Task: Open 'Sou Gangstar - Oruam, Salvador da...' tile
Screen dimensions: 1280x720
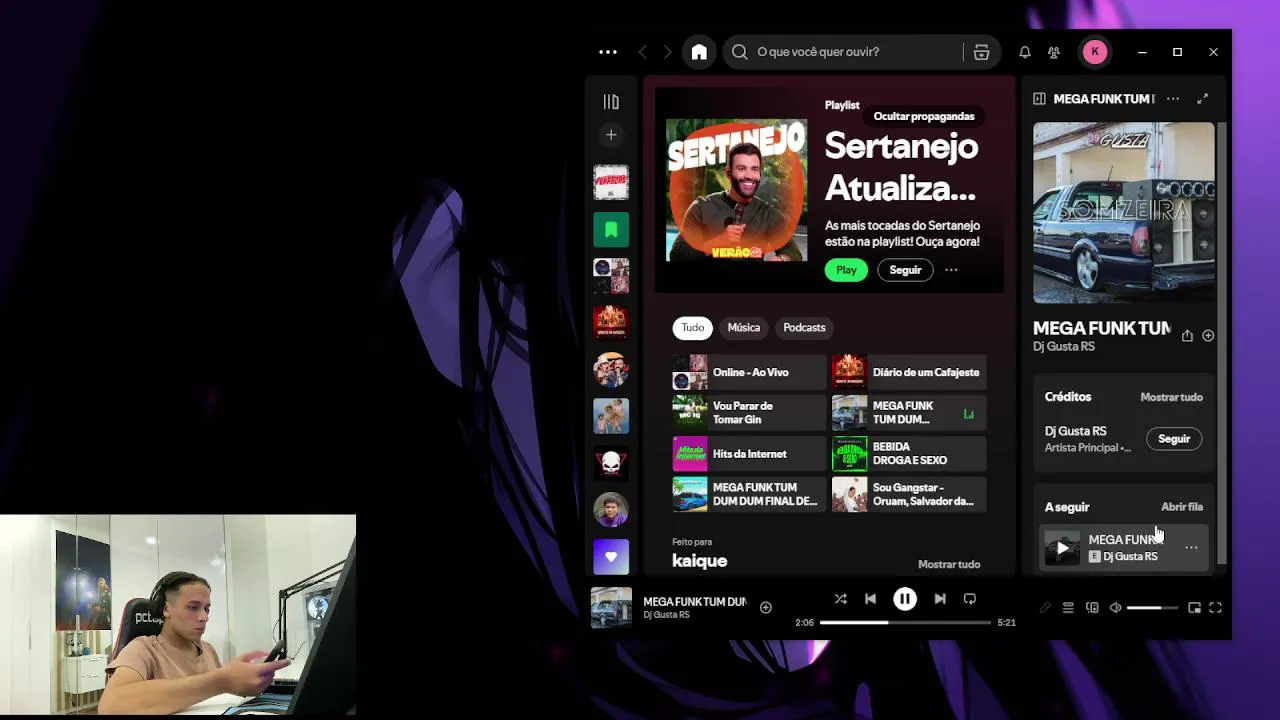Action: 909,495
